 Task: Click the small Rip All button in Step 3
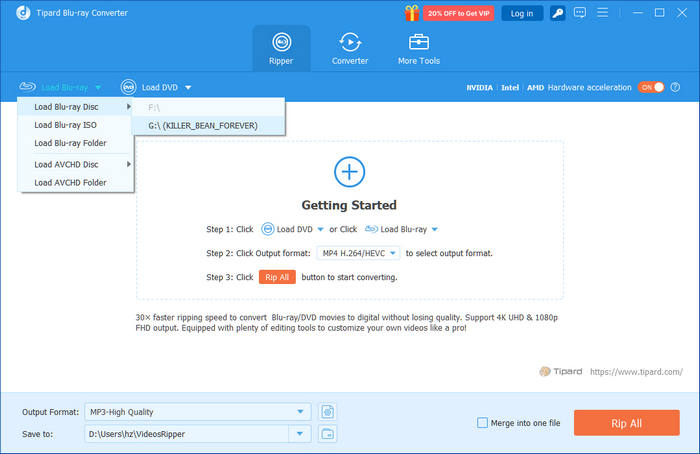(x=277, y=277)
